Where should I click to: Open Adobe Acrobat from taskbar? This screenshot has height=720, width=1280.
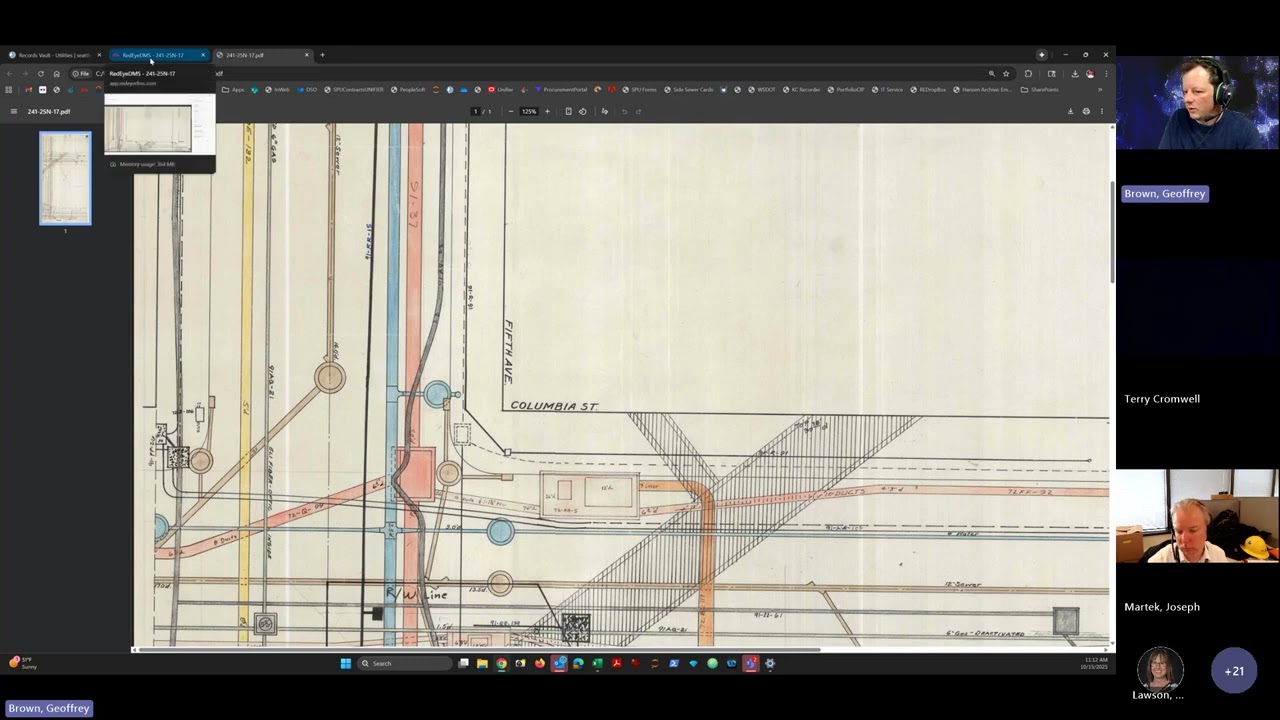click(x=616, y=663)
